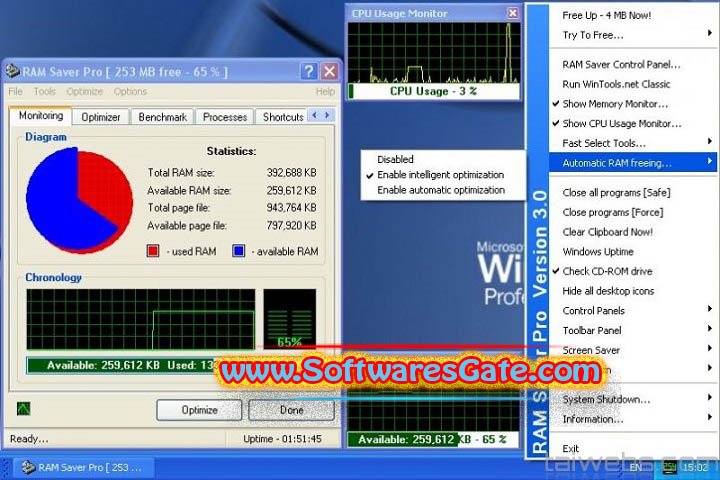This screenshot has width=720, height=480.
Task: Choose Close all programs [Safe]
Action: coord(633,192)
